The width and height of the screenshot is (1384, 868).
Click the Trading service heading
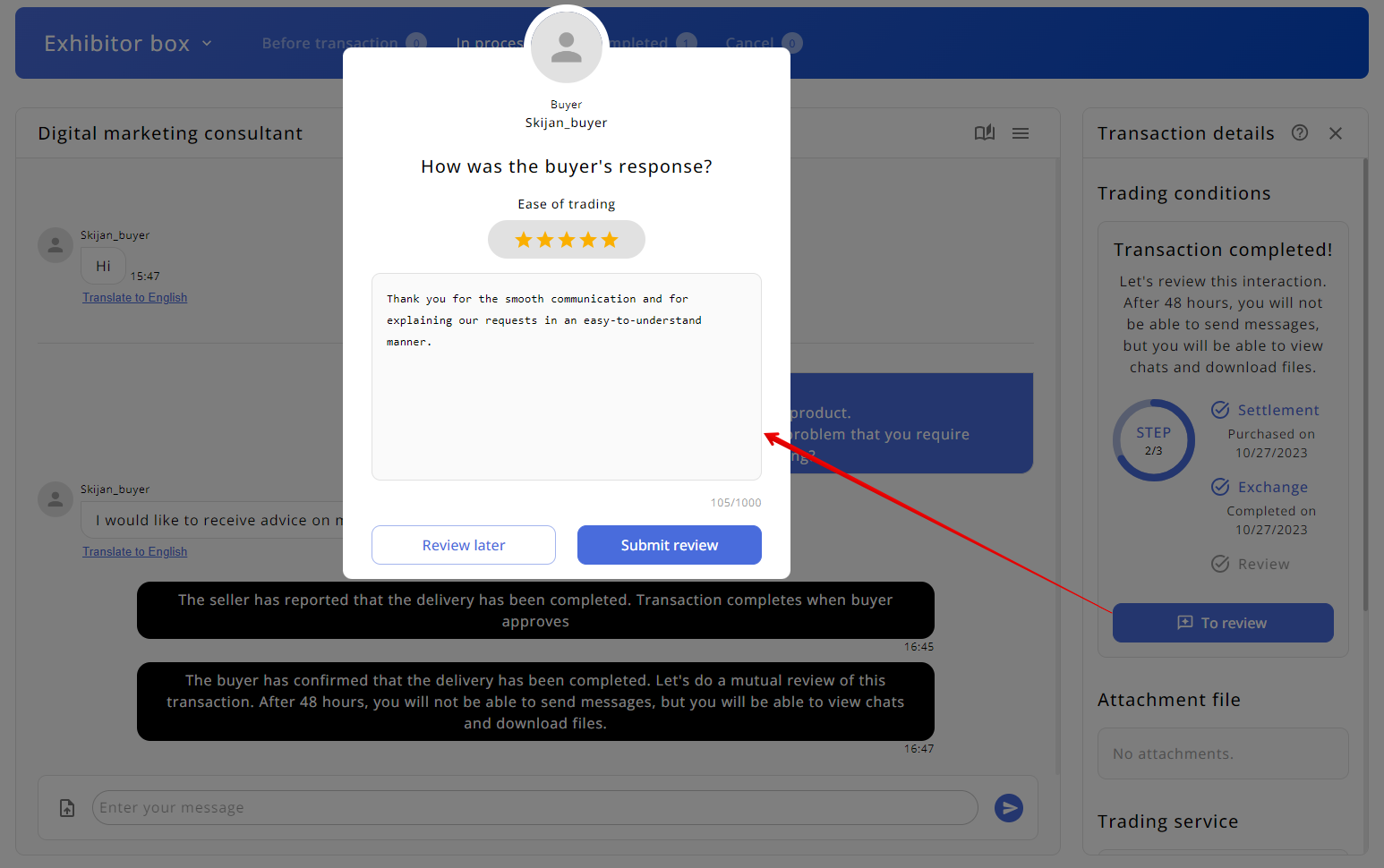(x=1168, y=821)
